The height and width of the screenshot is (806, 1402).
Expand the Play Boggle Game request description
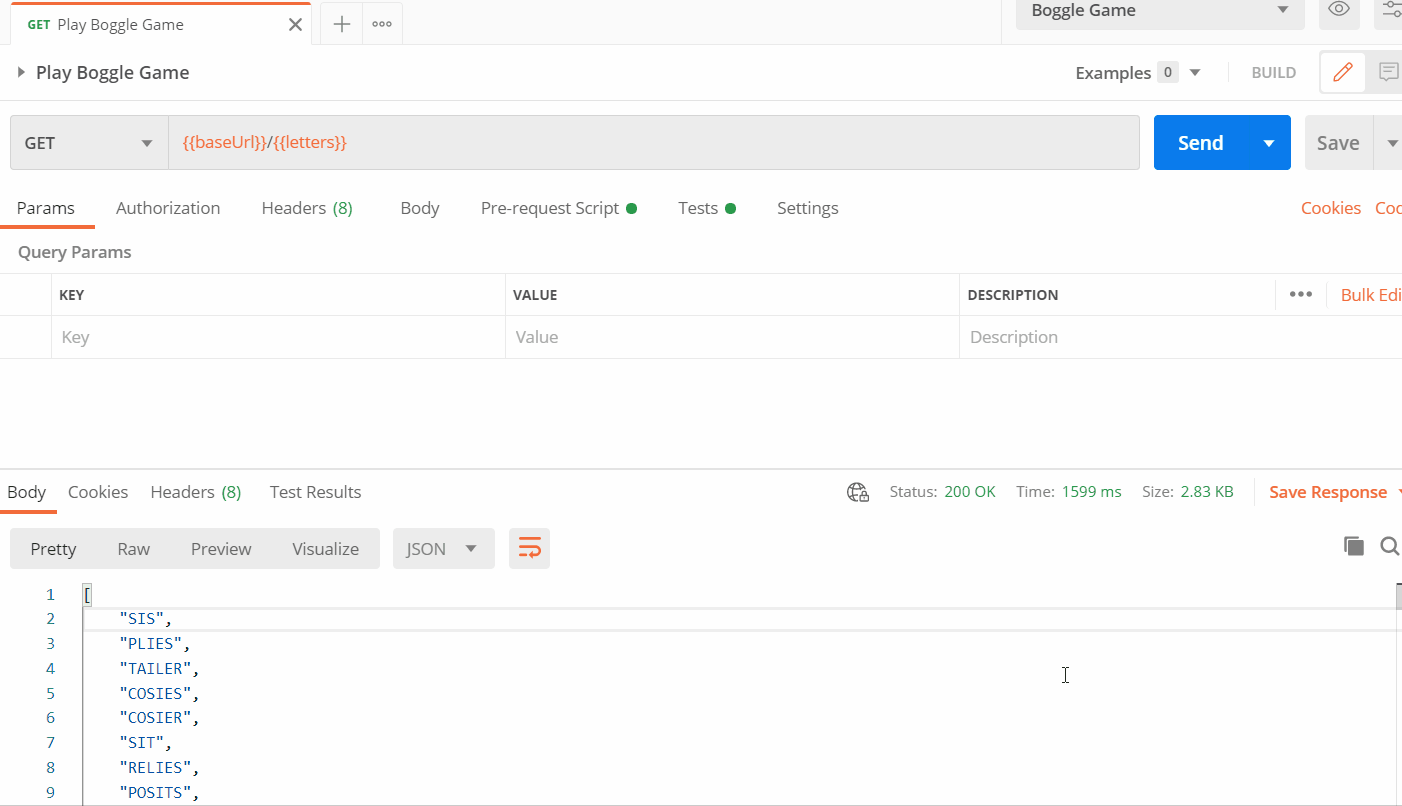click(21, 72)
